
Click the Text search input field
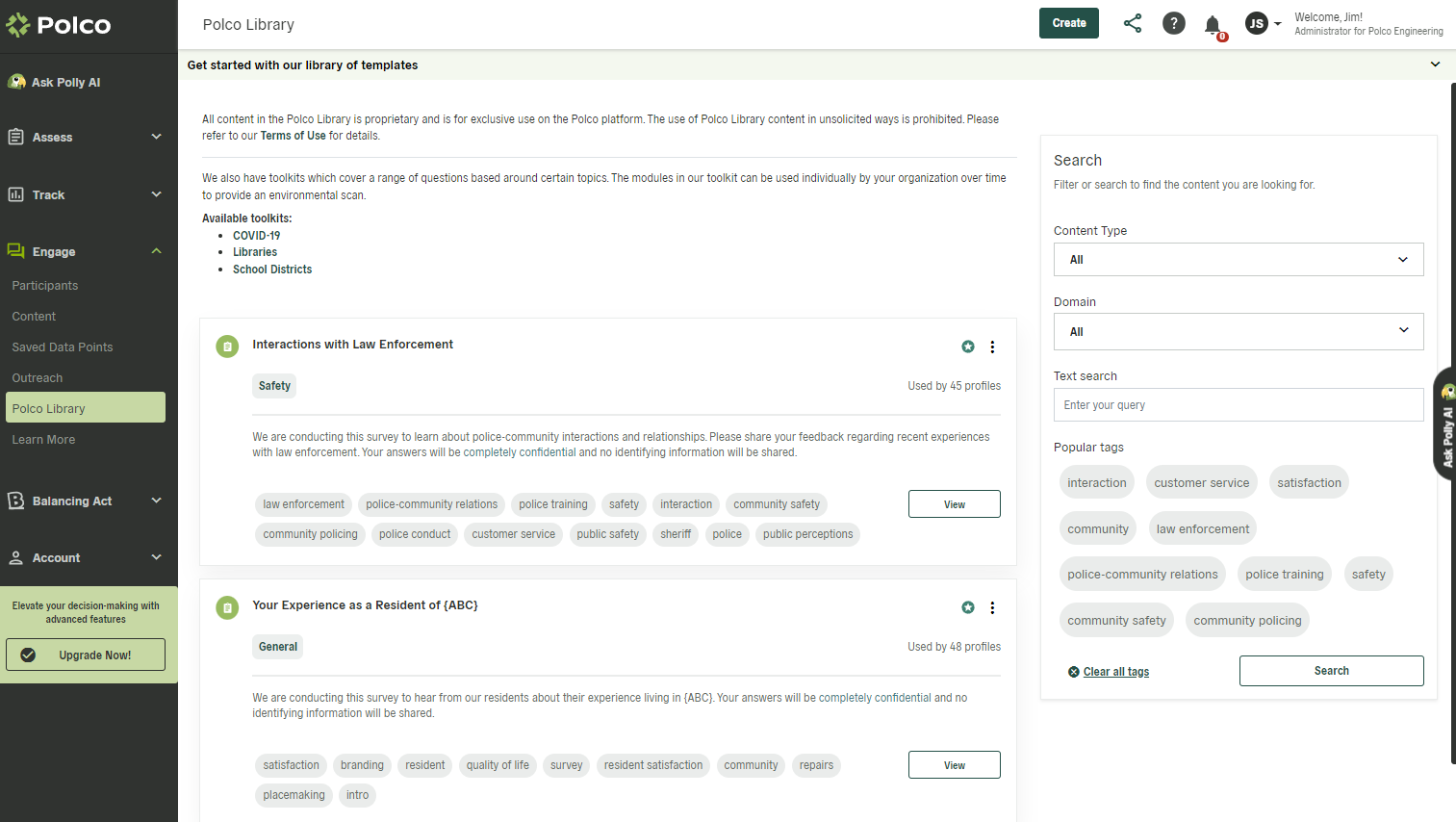click(x=1239, y=405)
